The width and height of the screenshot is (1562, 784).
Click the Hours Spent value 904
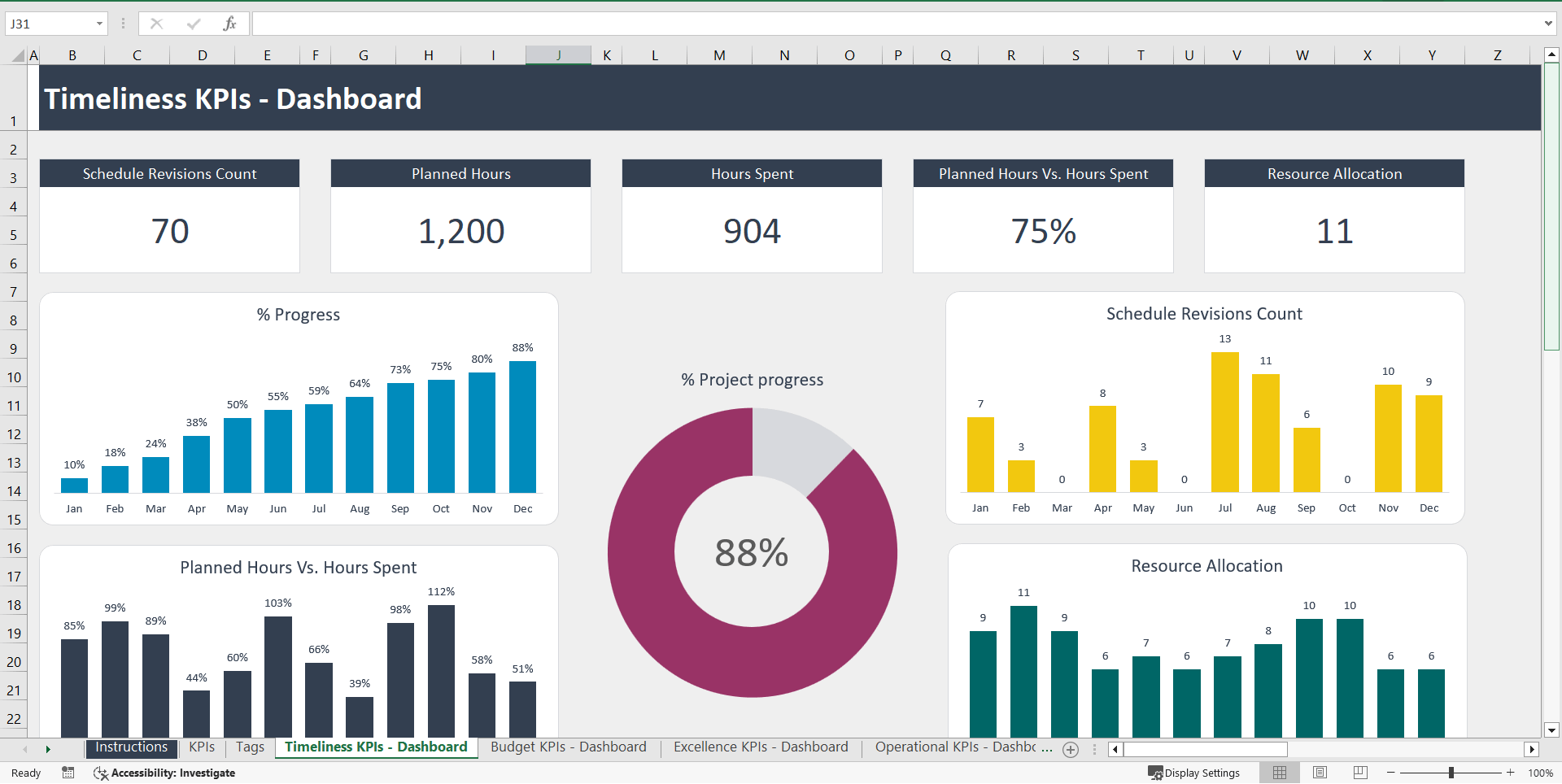pos(752,231)
